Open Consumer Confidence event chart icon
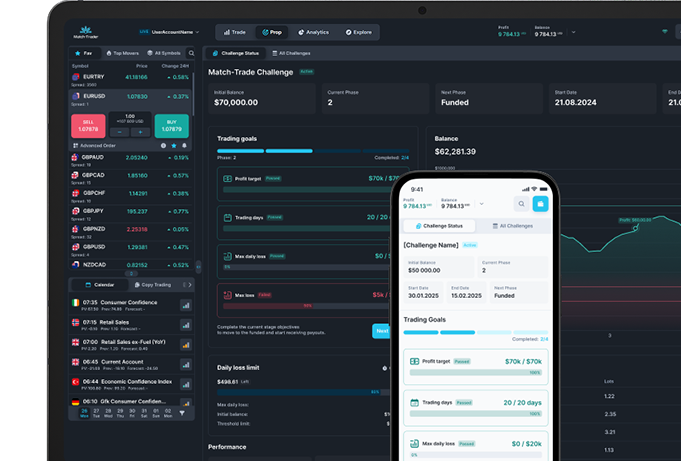This screenshot has width=681, height=461. [185, 305]
